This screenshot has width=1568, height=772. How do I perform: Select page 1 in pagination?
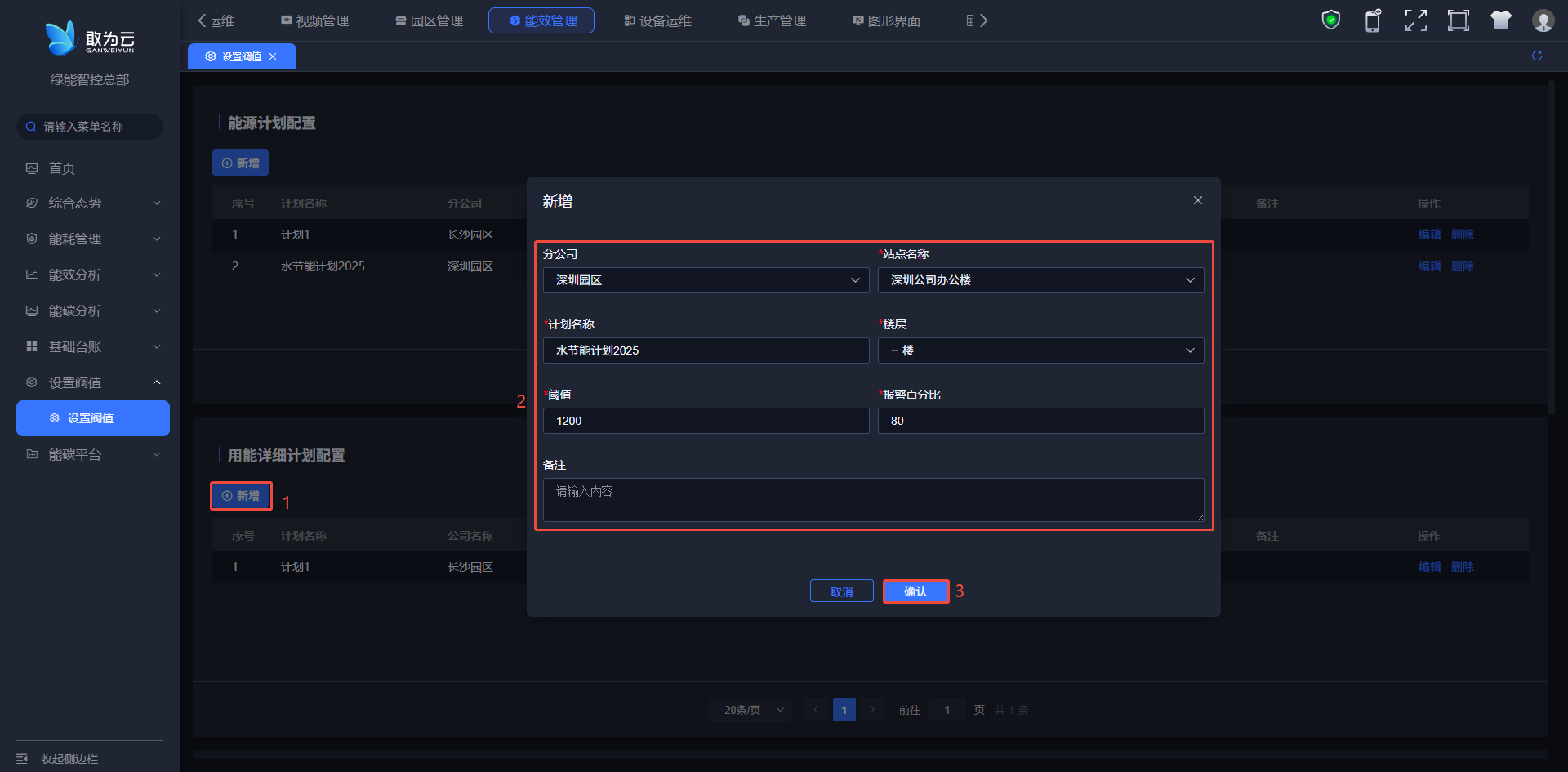coord(844,710)
